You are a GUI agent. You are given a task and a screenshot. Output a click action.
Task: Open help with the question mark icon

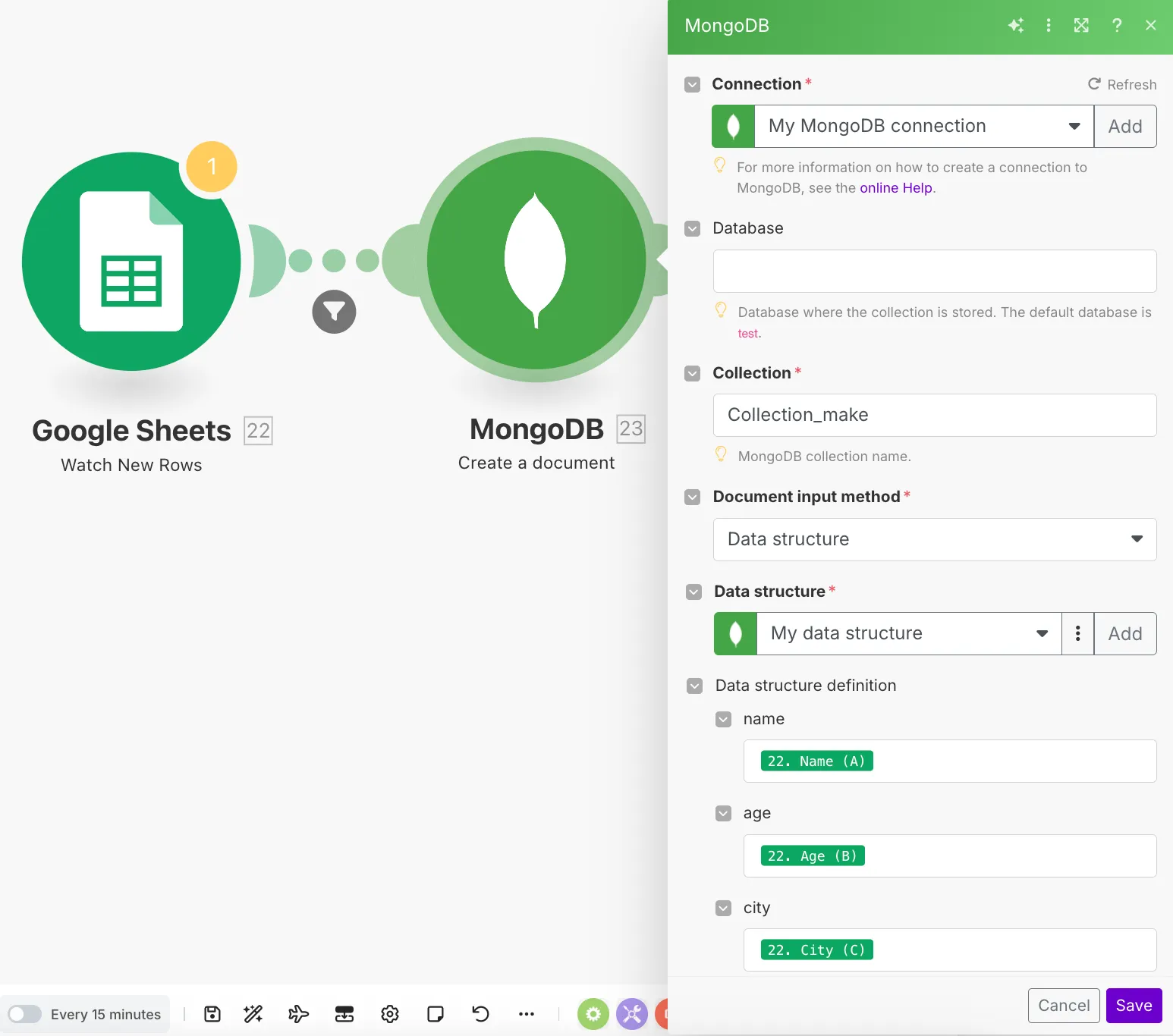click(1117, 26)
